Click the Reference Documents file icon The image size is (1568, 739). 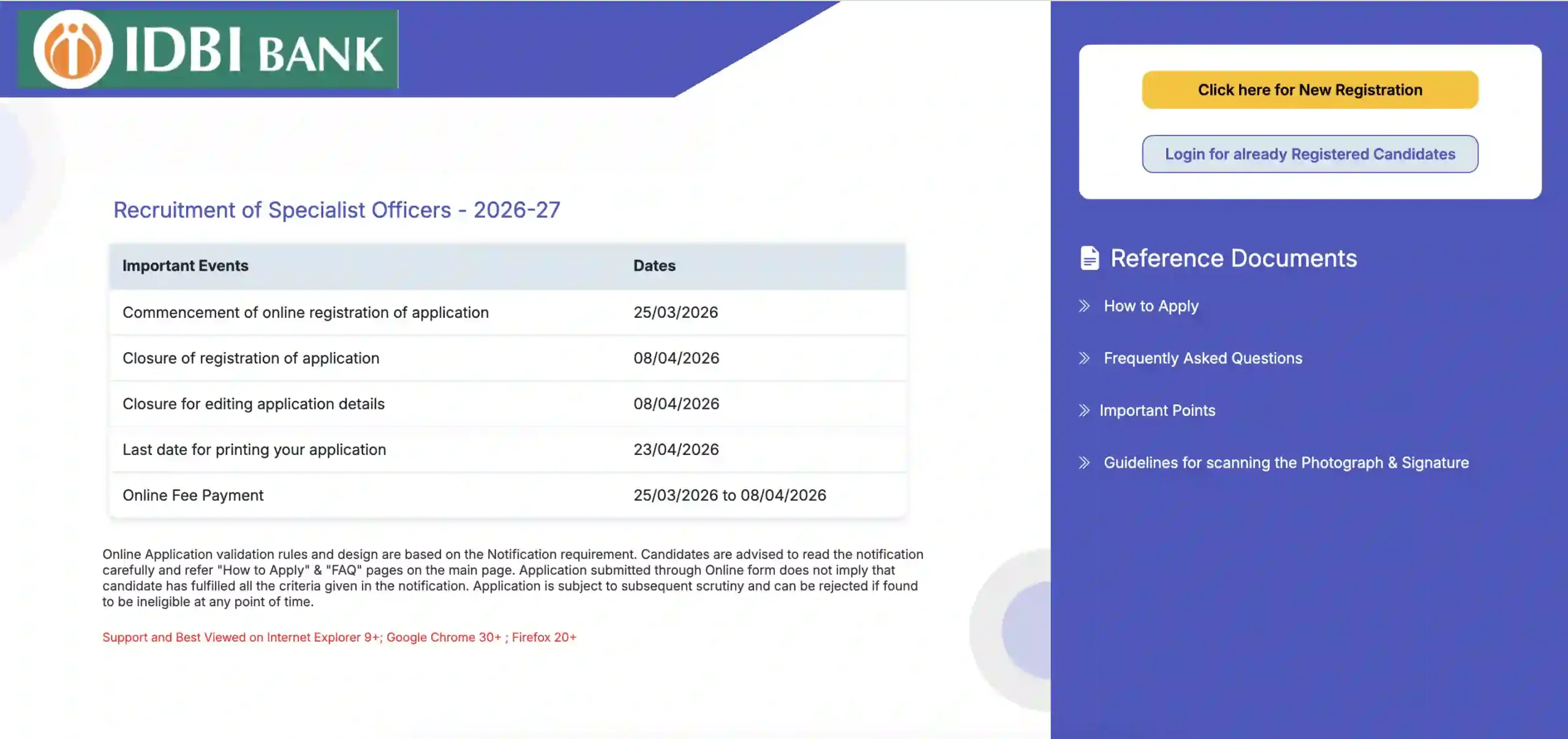[1089, 258]
